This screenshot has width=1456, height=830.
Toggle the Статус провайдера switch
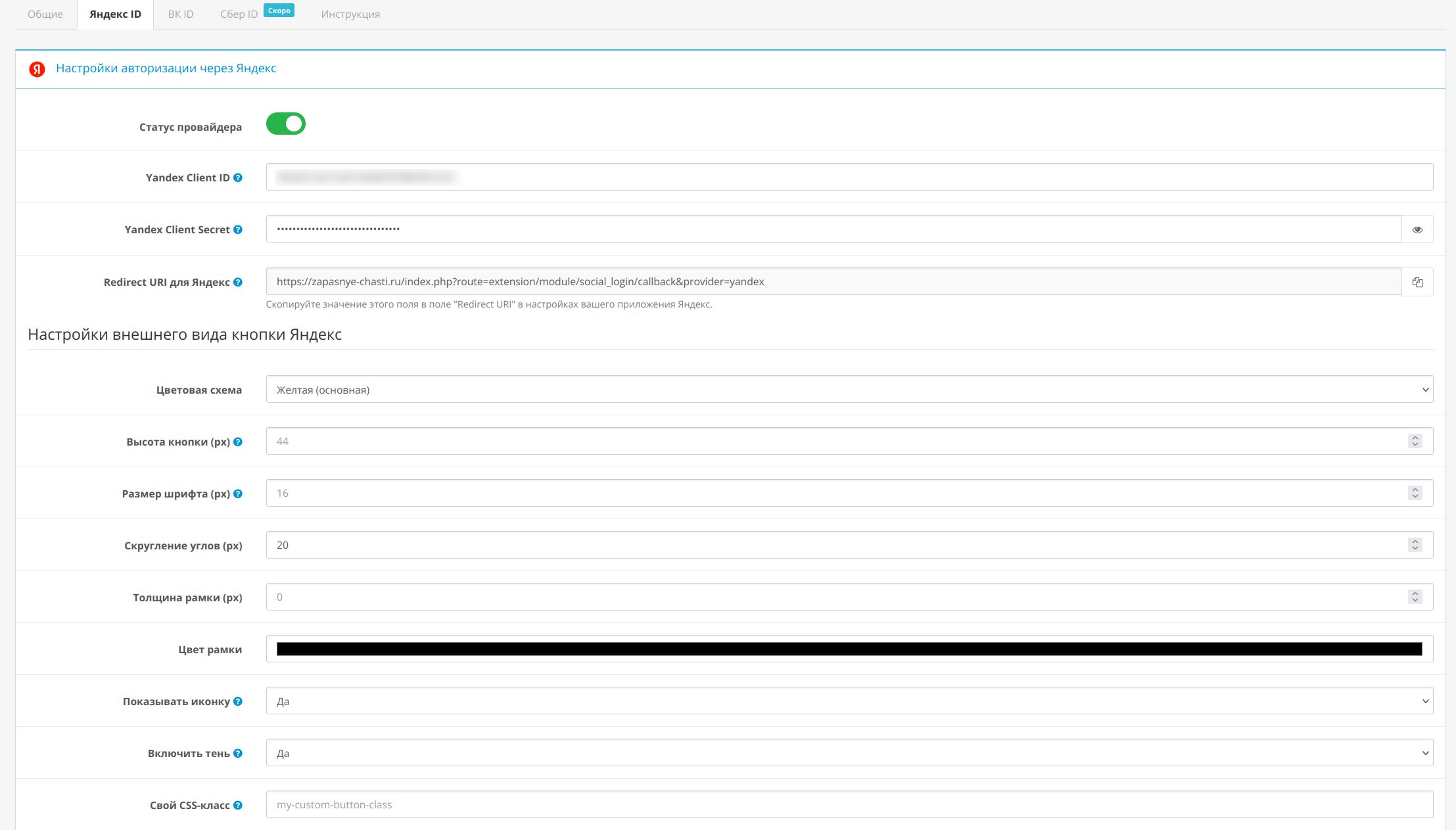coord(286,124)
